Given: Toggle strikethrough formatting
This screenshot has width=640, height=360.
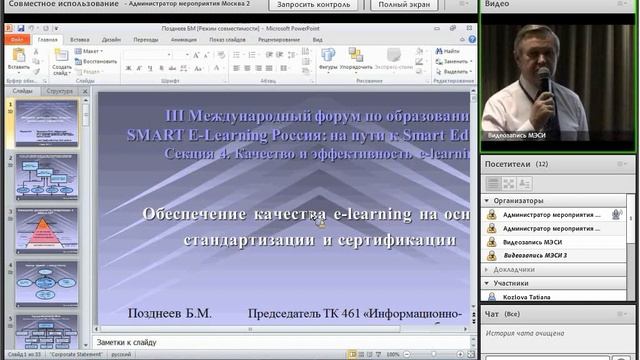Looking at the screenshot, I should (x=173, y=68).
